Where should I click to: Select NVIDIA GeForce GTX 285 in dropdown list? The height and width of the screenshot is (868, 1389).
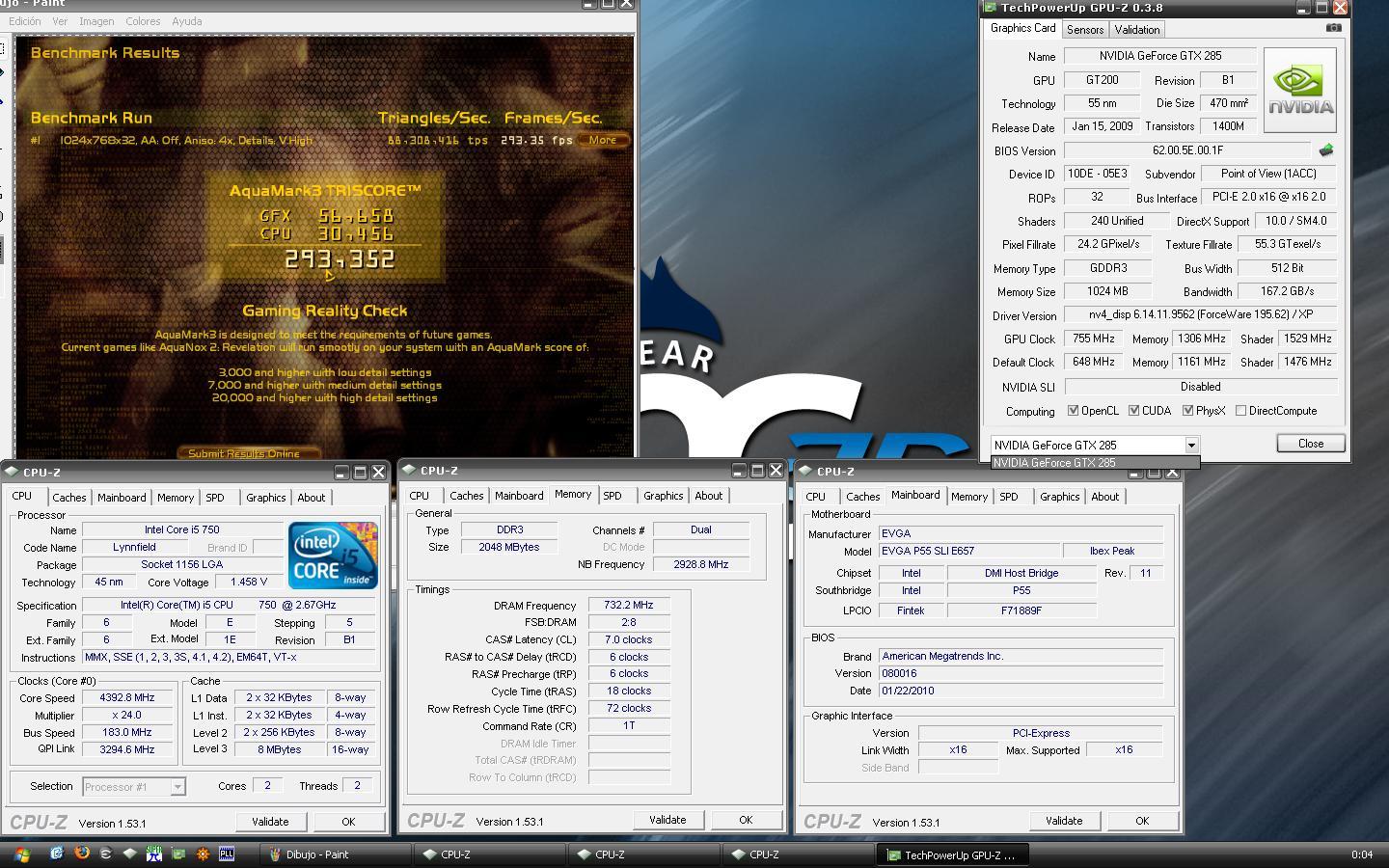click(x=1095, y=463)
